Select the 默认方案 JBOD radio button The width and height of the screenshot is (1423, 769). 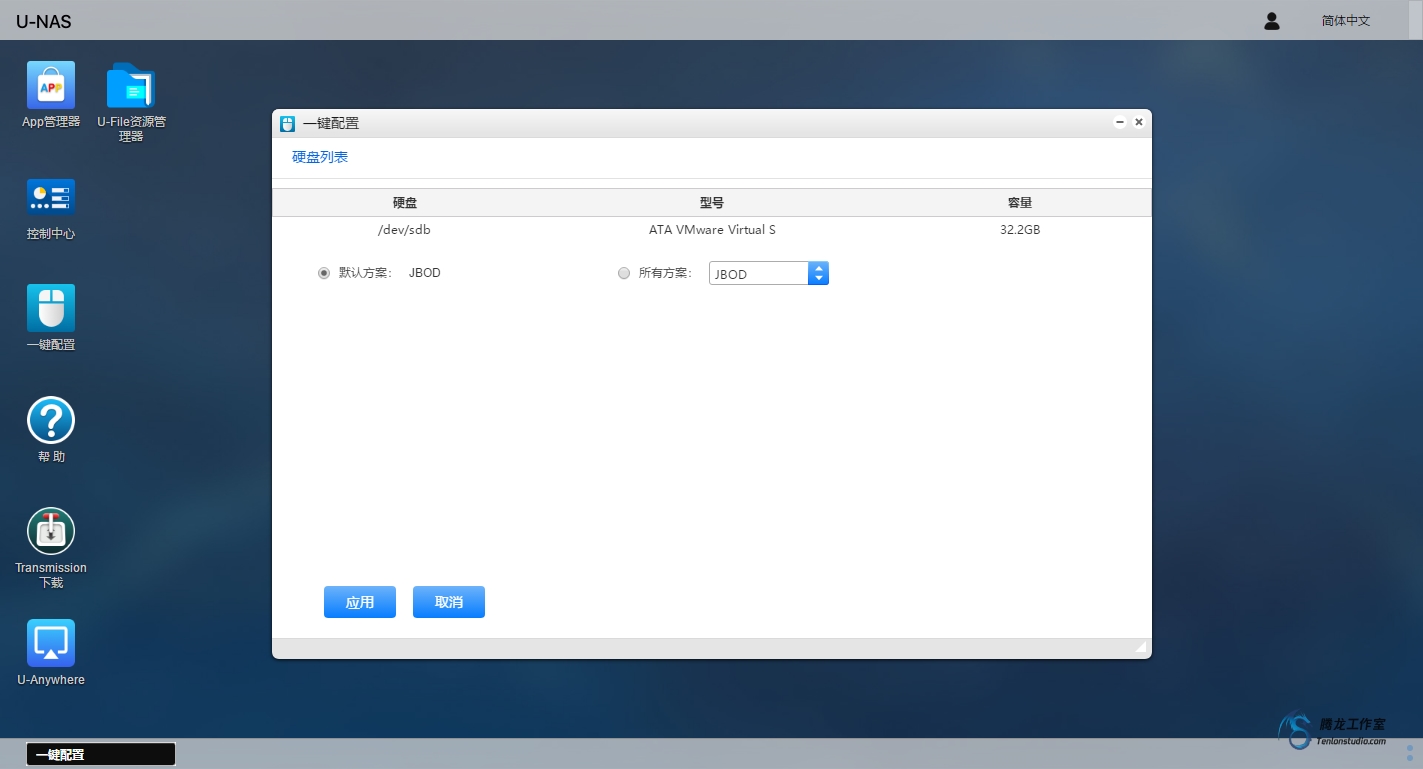tap(324, 273)
